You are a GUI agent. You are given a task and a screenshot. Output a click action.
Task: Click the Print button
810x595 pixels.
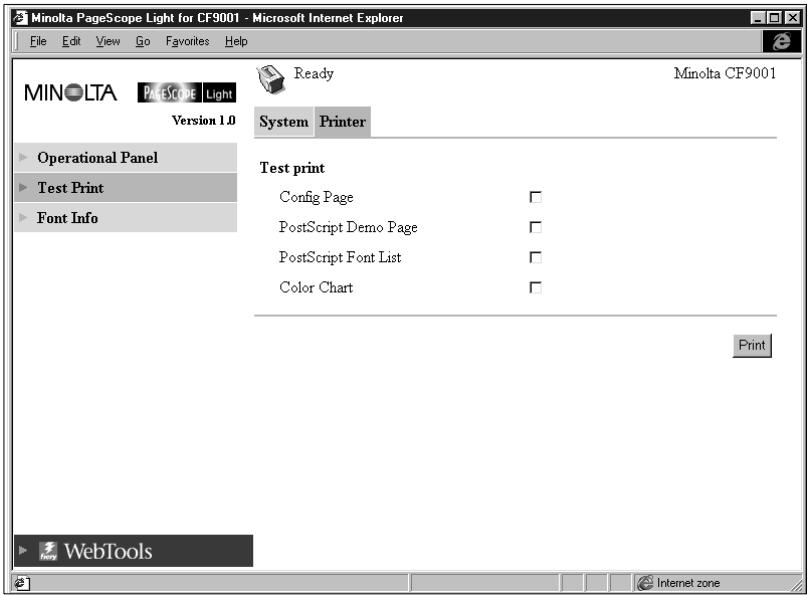pos(752,346)
